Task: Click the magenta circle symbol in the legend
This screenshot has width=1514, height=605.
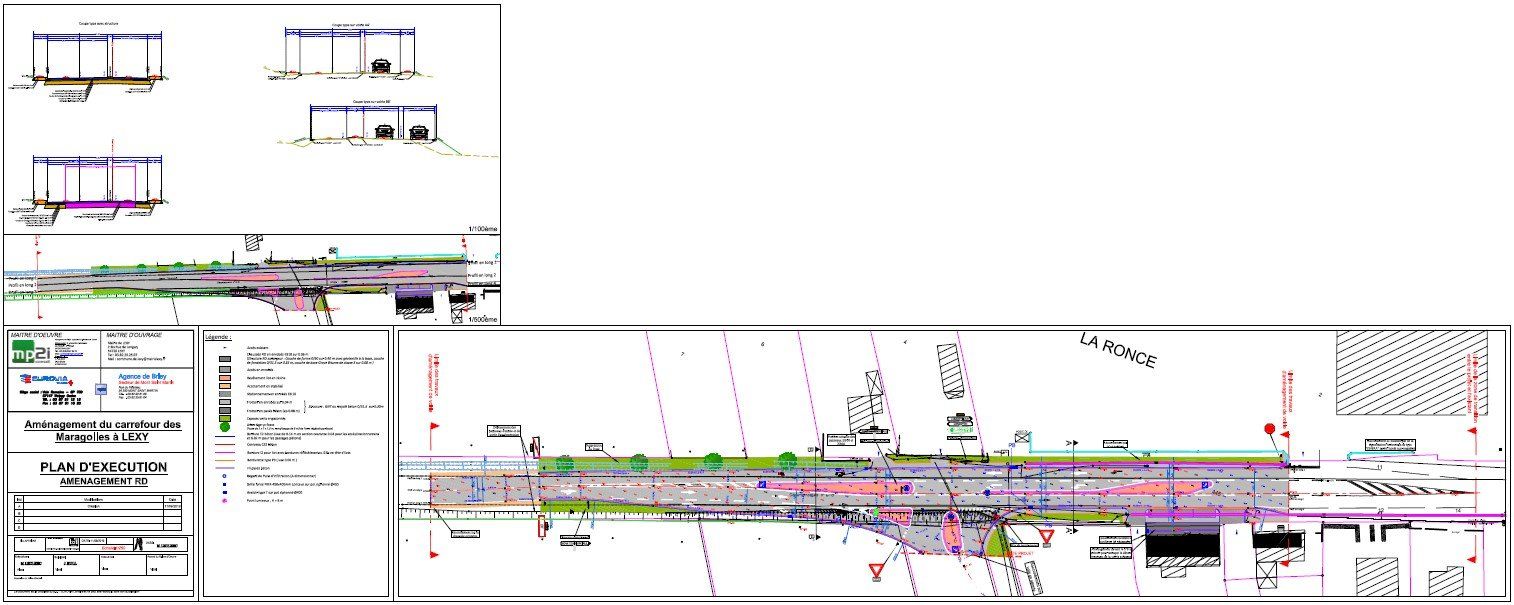Action: [225, 500]
